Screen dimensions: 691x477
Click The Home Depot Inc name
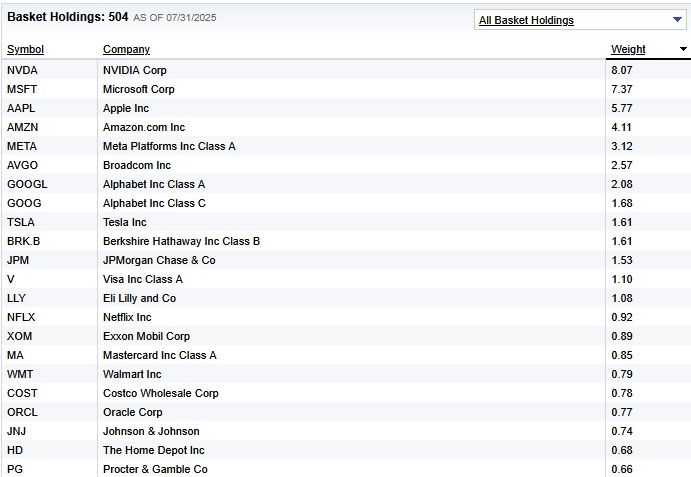pyautogui.click(x=154, y=450)
